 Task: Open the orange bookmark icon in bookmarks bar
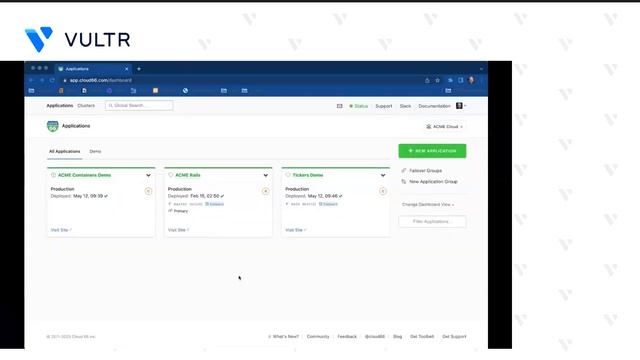(61, 91)
